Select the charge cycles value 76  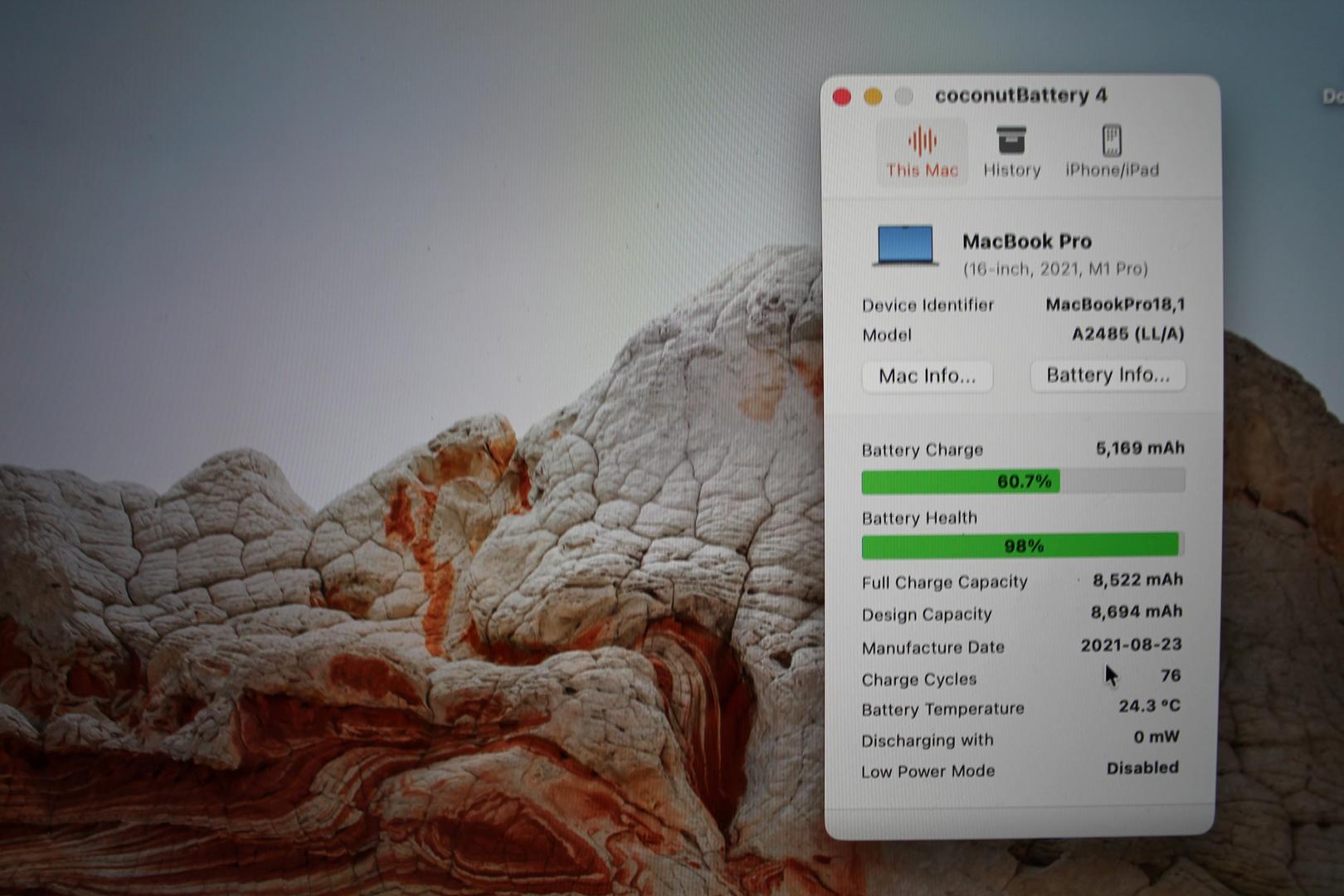pos(1171,675)
